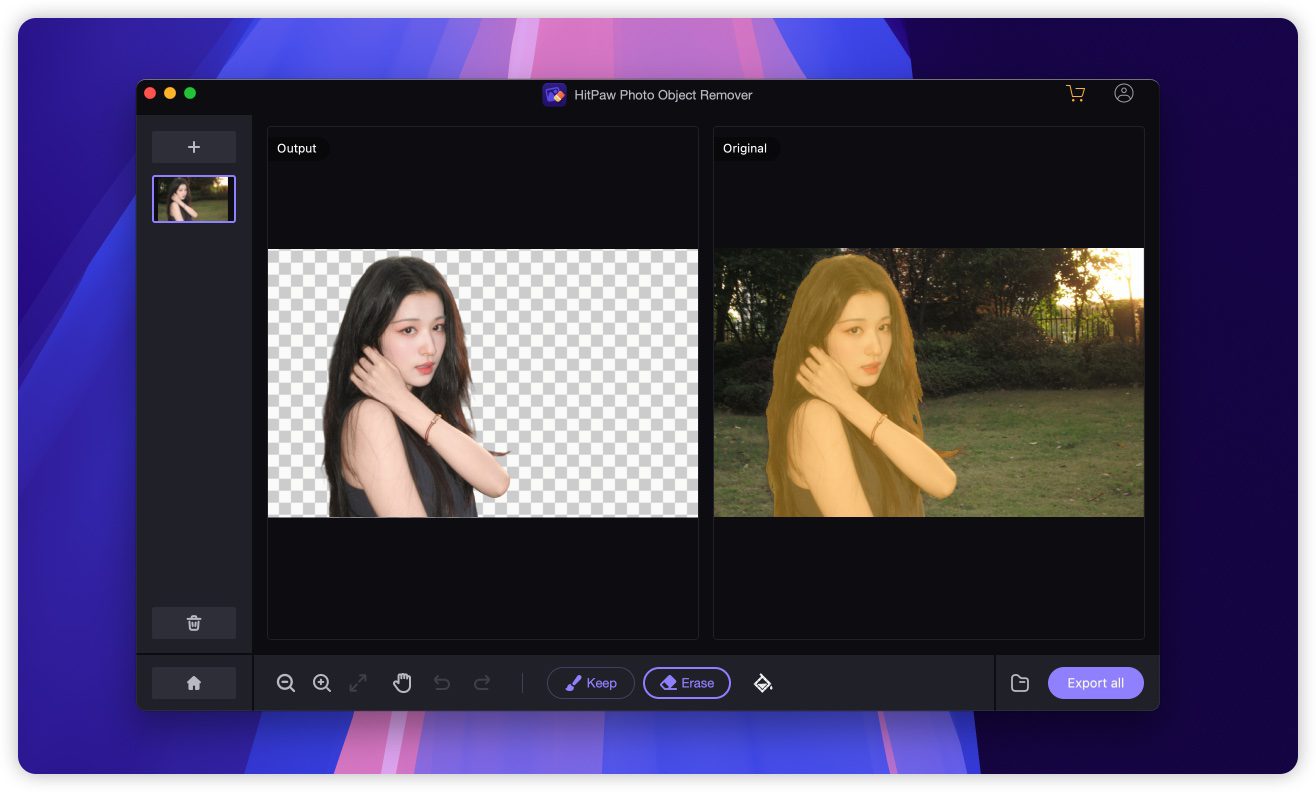Image resolution: width=1316 pixels, height=792 pixels.
Task: Open the shopping cart to purchase
Action: pos(1076,94)
